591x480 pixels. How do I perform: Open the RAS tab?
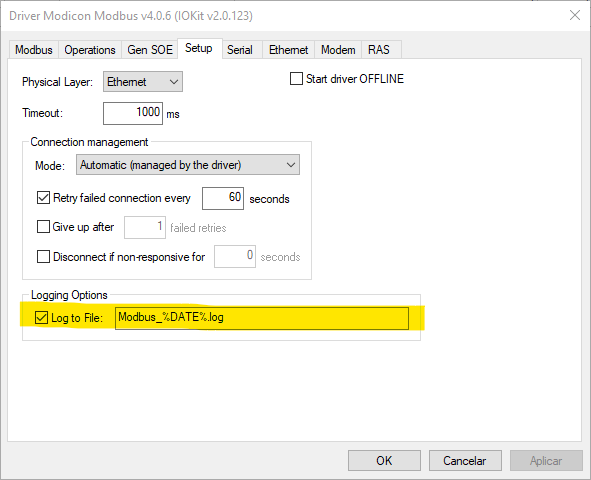[379, 50]
